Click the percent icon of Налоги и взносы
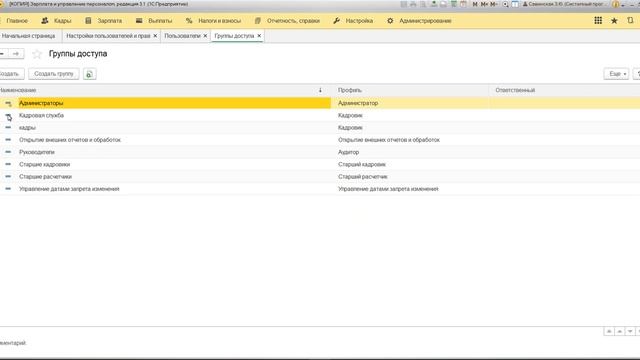Screen dimensions: 640x360 coord(189,20)
